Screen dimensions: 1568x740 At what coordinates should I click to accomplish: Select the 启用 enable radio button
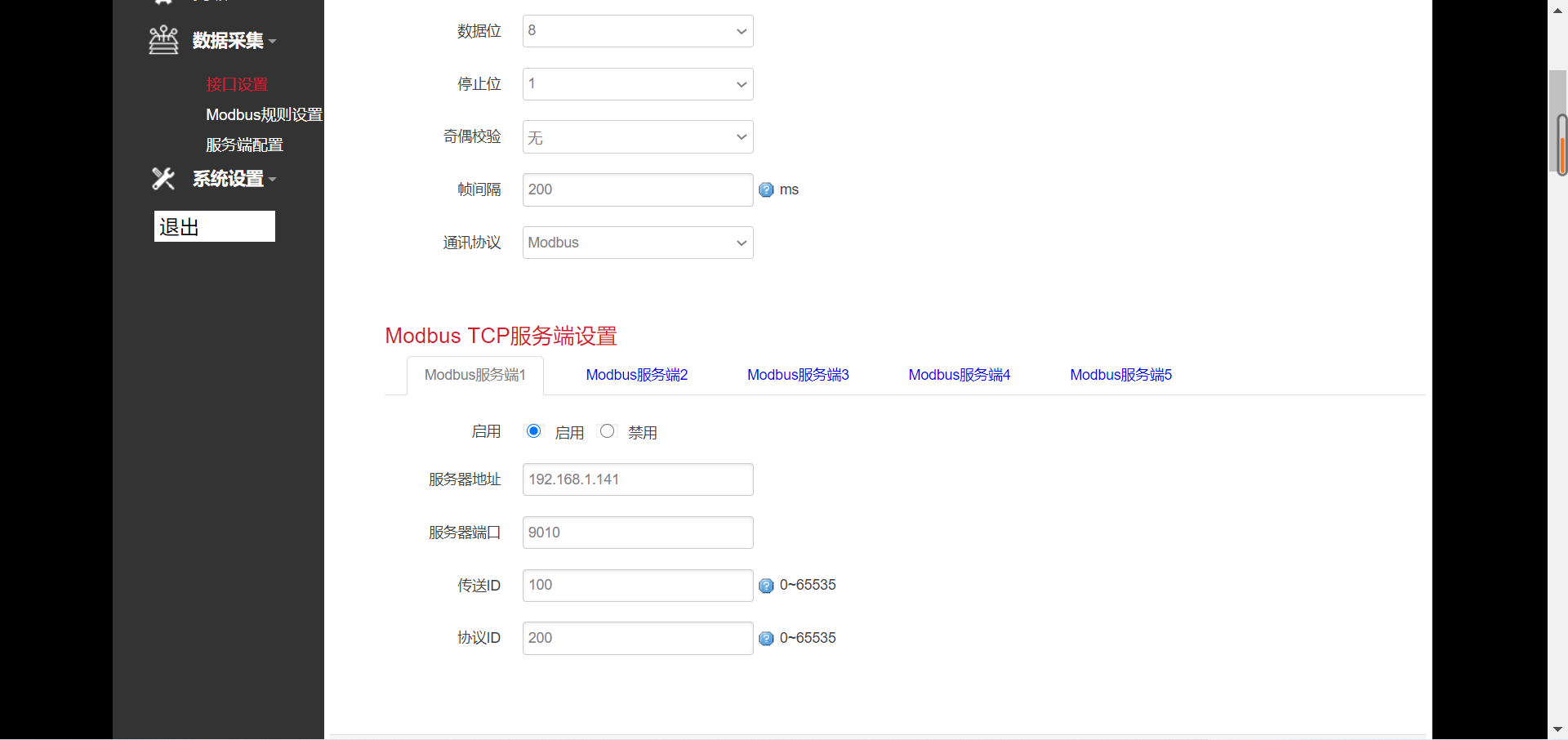(x=533, y=431)
